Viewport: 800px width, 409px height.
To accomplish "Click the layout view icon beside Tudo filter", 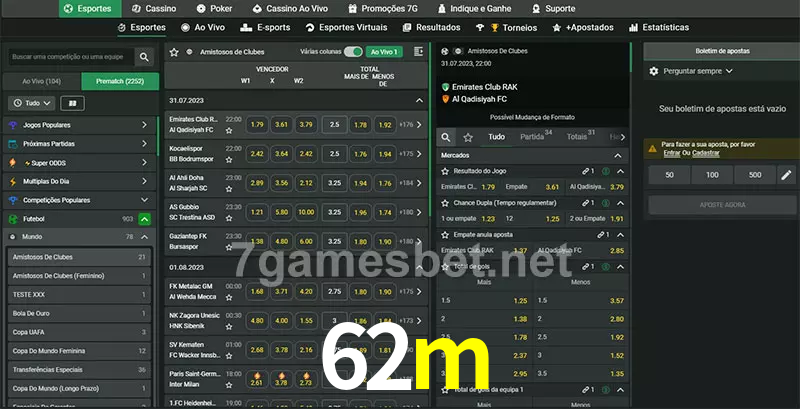I will (x=72, y=103).
